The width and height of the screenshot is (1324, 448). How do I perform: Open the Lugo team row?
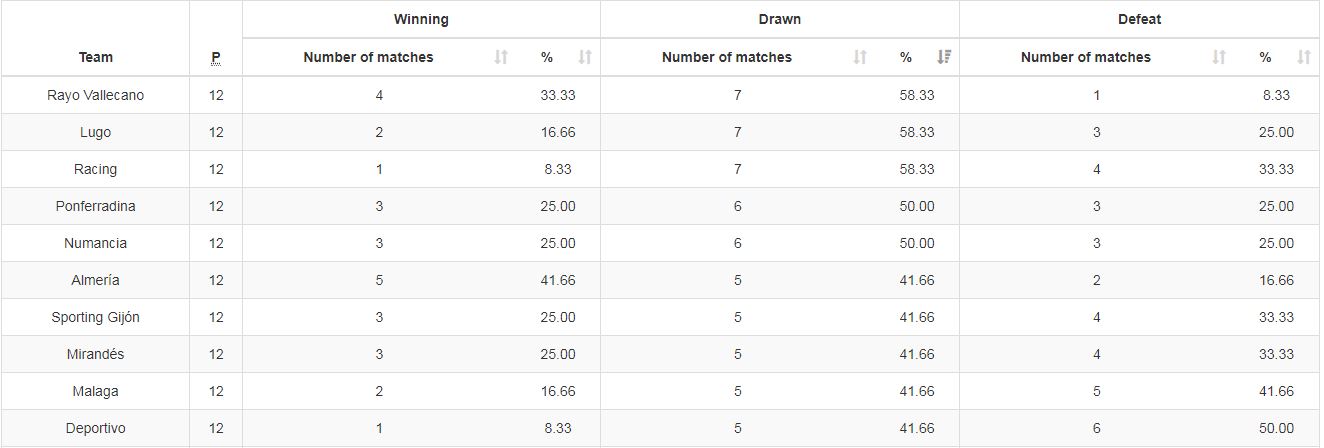660,132
